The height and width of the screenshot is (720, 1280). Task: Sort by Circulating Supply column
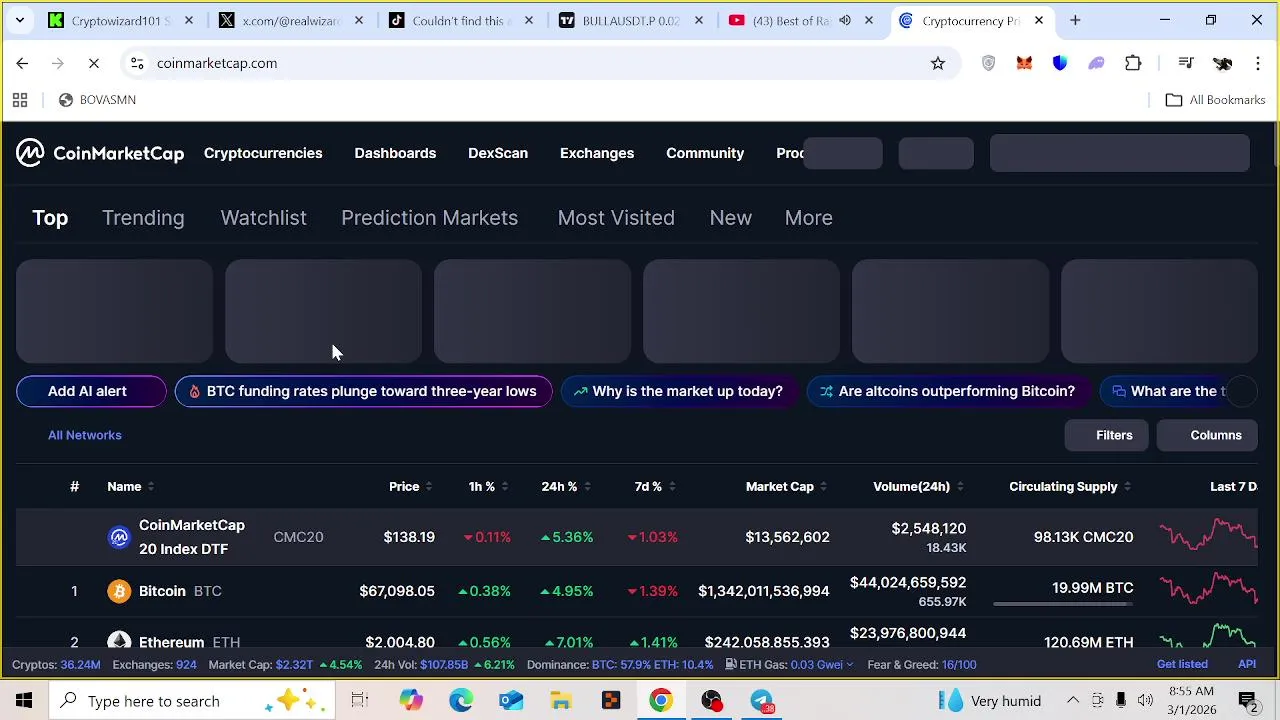click(1070, 487)
